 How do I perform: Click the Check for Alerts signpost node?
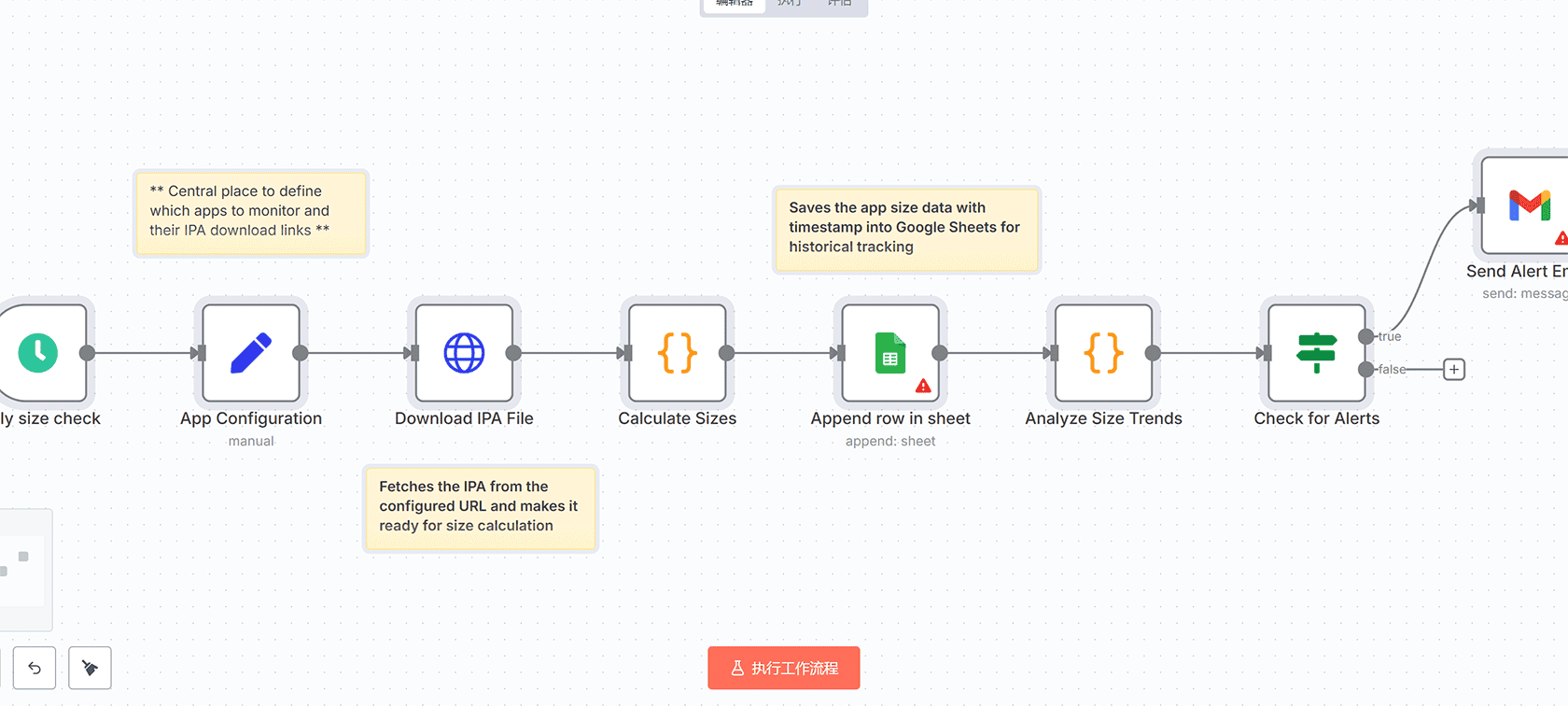click(x=1316, y=353)
